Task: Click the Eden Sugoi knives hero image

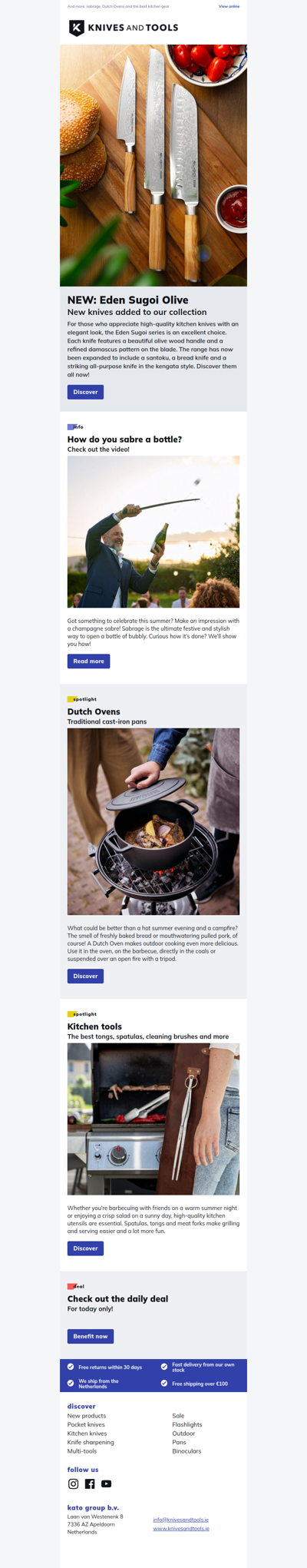Action: point(153,165)
